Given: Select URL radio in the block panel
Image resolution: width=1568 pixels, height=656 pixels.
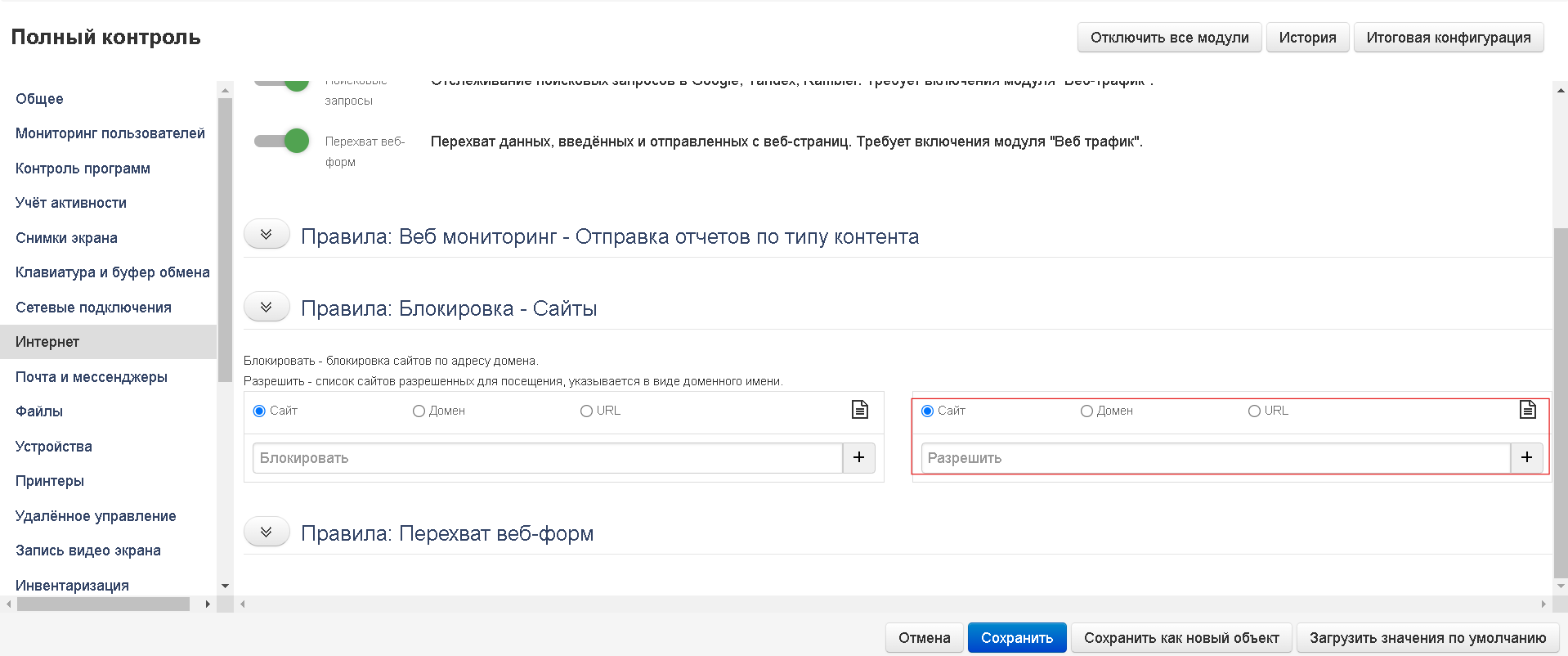Looking at the screenshot, I should (586, 411).
